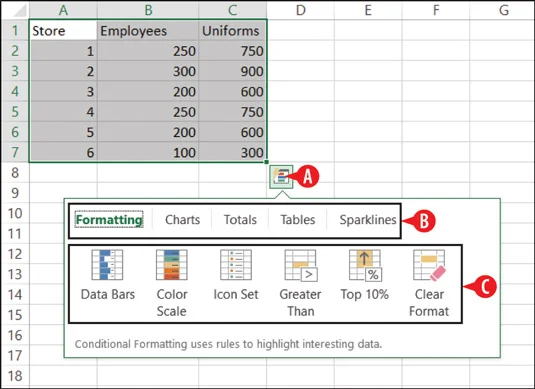
Task: Switch to the Tables tab
Action: point(298,220)
